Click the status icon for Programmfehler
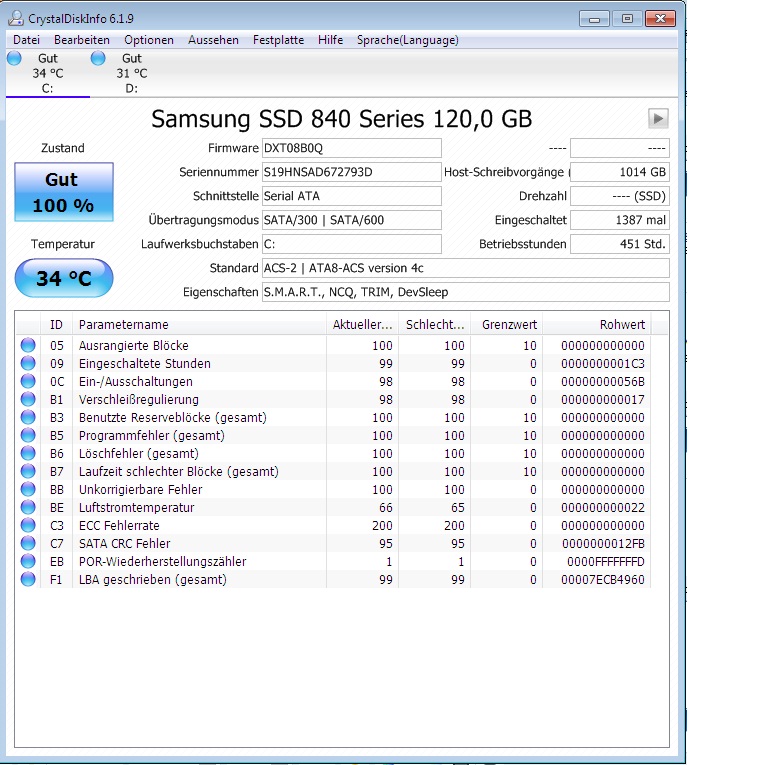This screenshot has height=765, width=768. pos(28,435)
